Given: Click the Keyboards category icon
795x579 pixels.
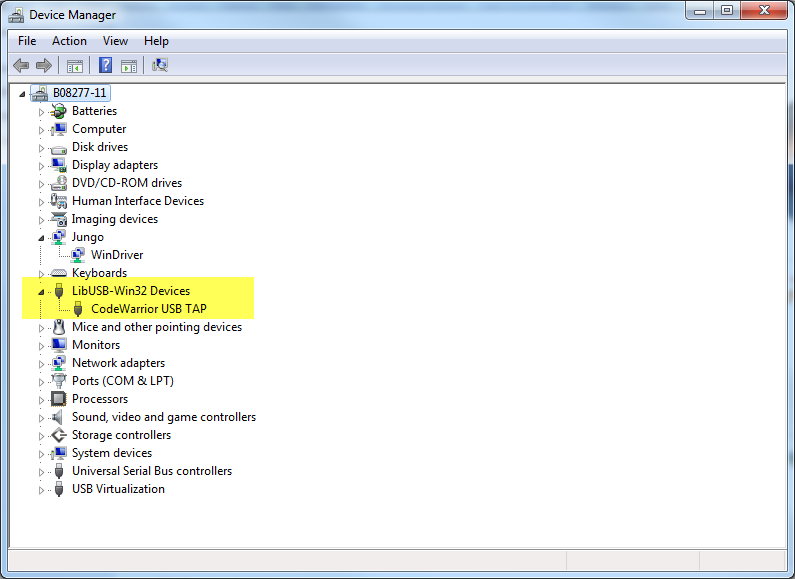Looking at the screenshot, I should tap(59, 273).
